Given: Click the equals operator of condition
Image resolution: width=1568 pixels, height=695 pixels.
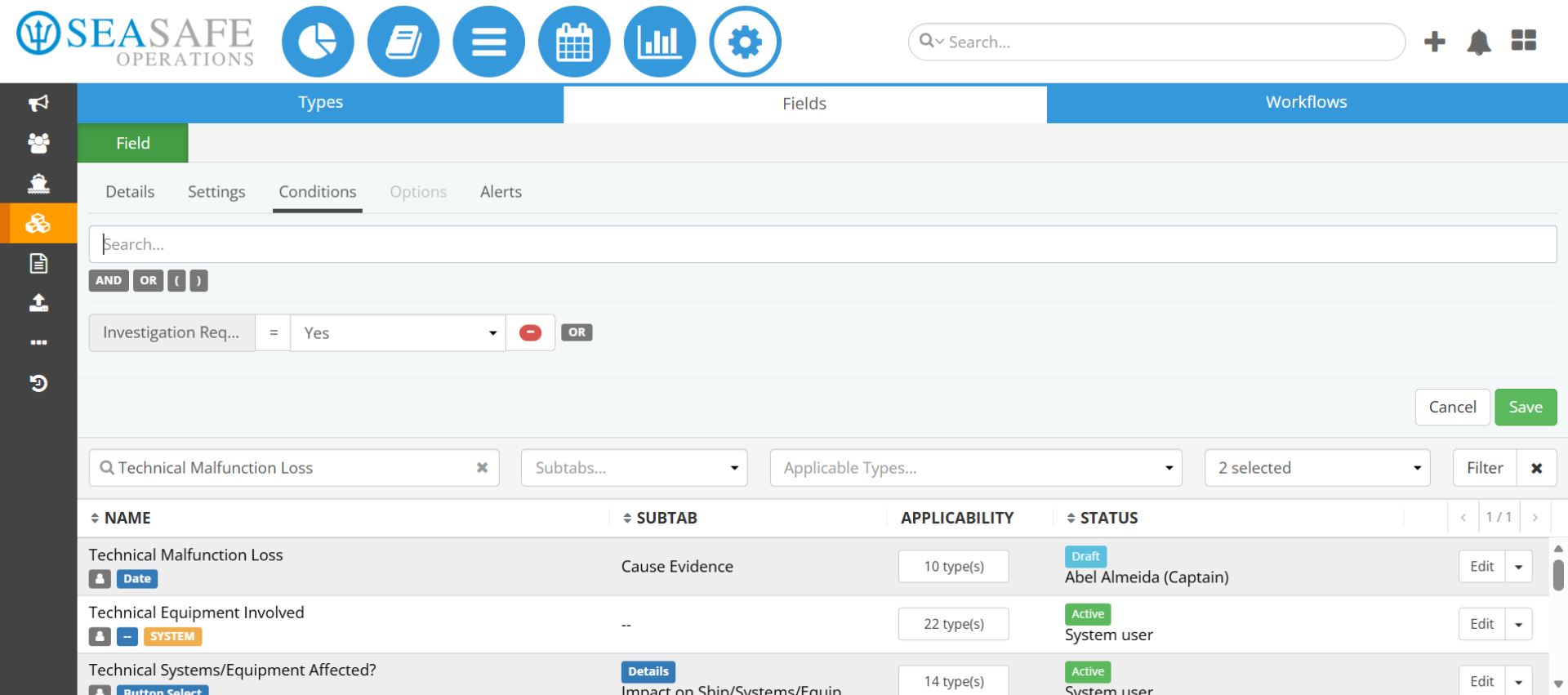Looking at the screenshot, I should point(274,333).
